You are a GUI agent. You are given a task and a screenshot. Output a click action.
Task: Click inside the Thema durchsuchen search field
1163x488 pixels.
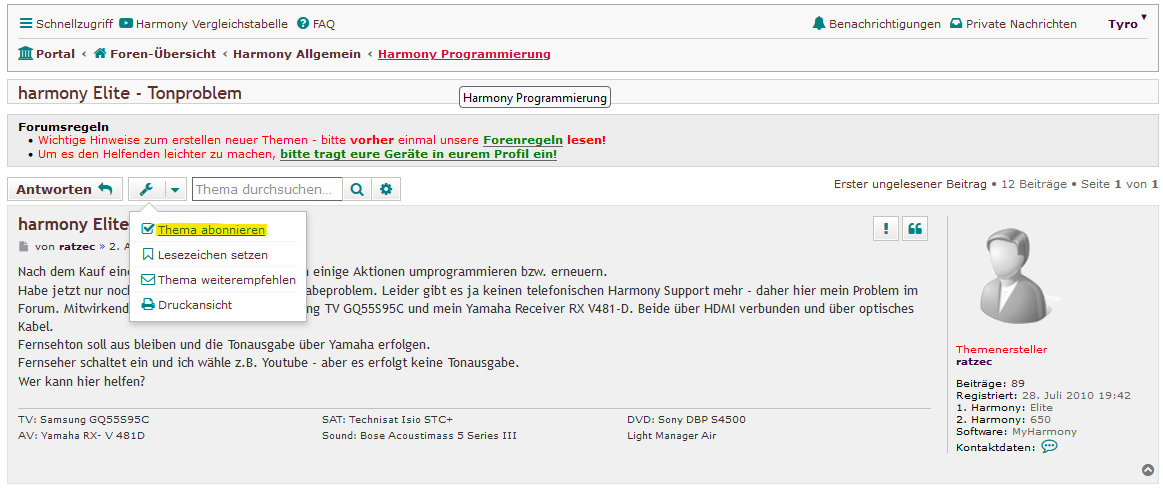266,189
